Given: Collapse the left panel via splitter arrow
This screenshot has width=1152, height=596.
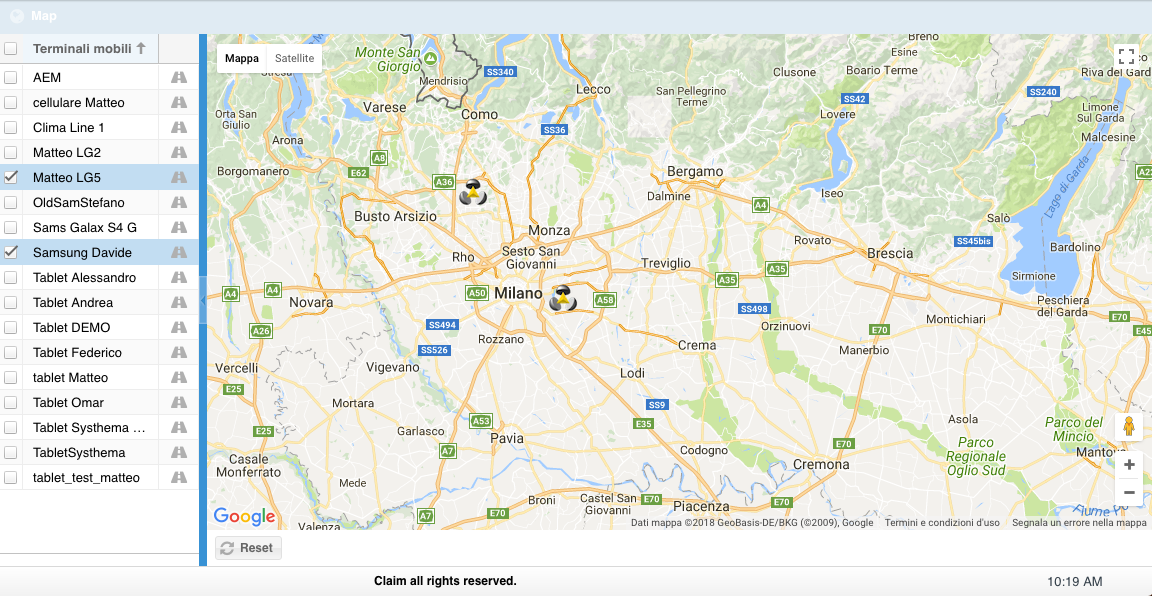Looking at the screenshot, I should tap(203, 301).
